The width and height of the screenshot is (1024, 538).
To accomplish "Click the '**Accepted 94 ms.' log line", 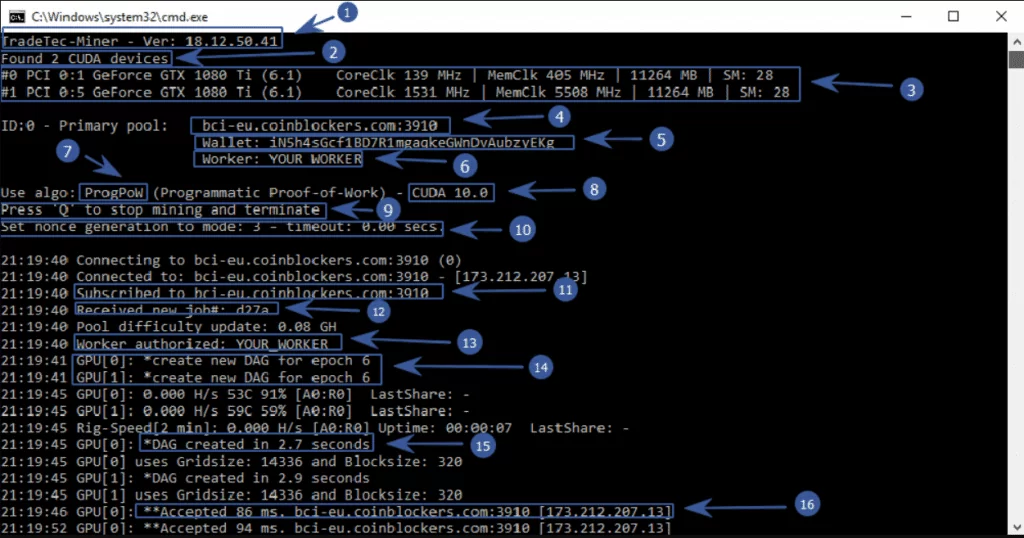I will click(x=336, y=528).
